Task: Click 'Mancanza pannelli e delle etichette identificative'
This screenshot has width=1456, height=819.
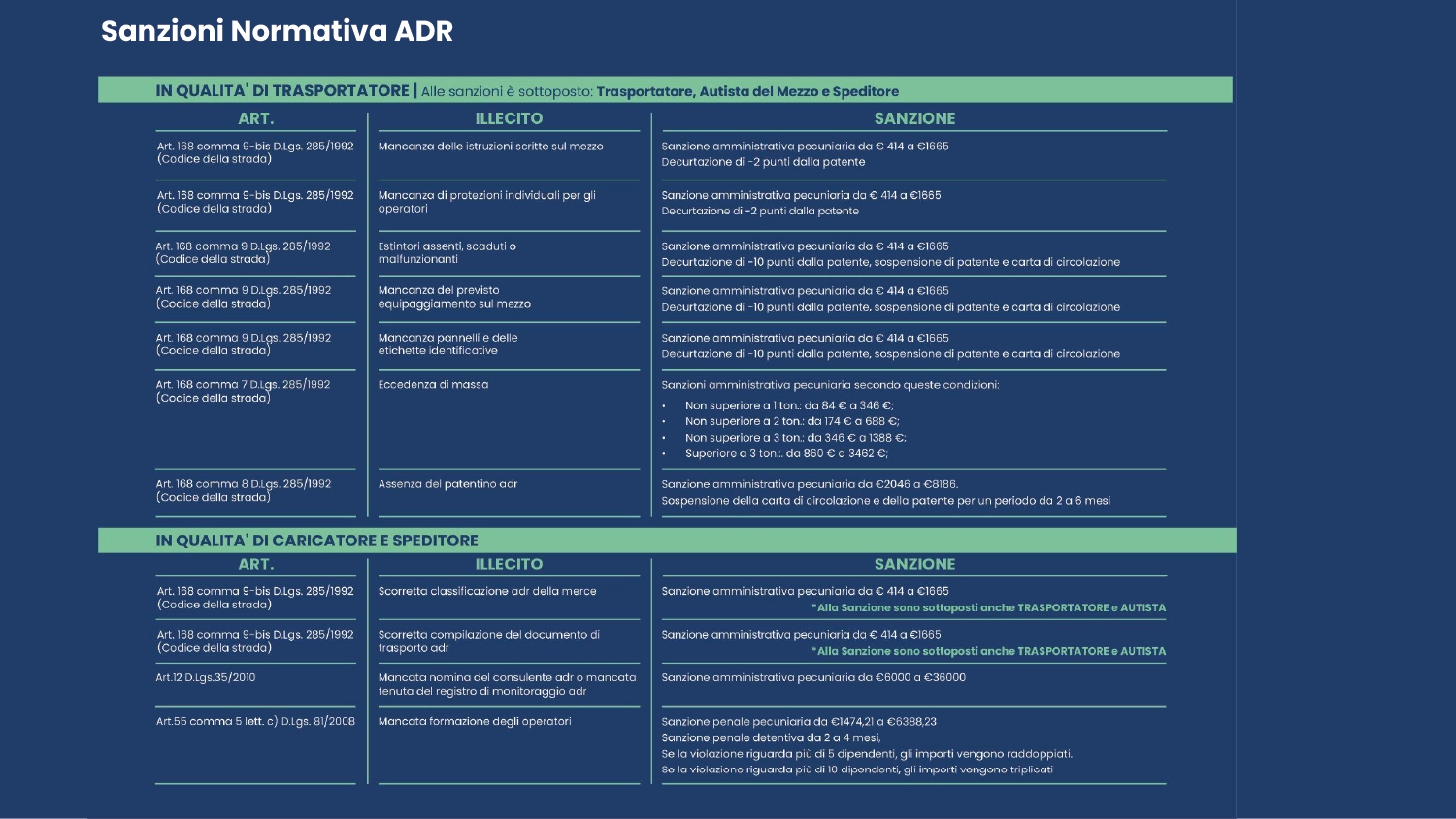Action: [x=447, y=344]
